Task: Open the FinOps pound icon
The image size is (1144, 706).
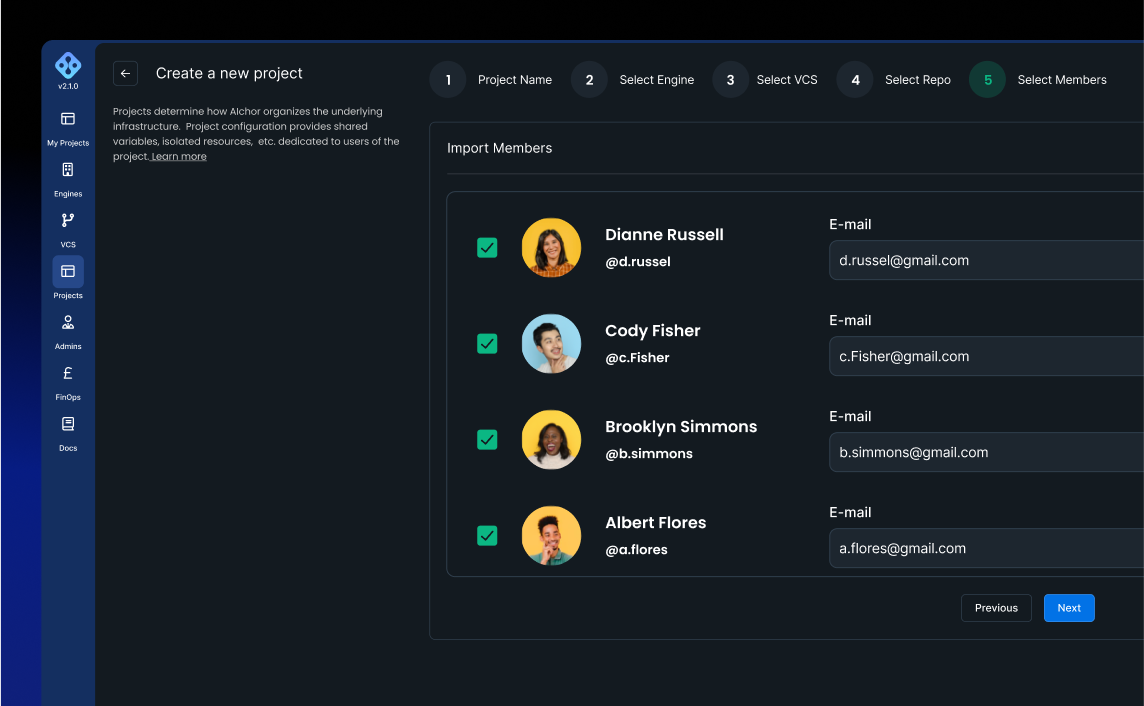Action: pos(68,373)
